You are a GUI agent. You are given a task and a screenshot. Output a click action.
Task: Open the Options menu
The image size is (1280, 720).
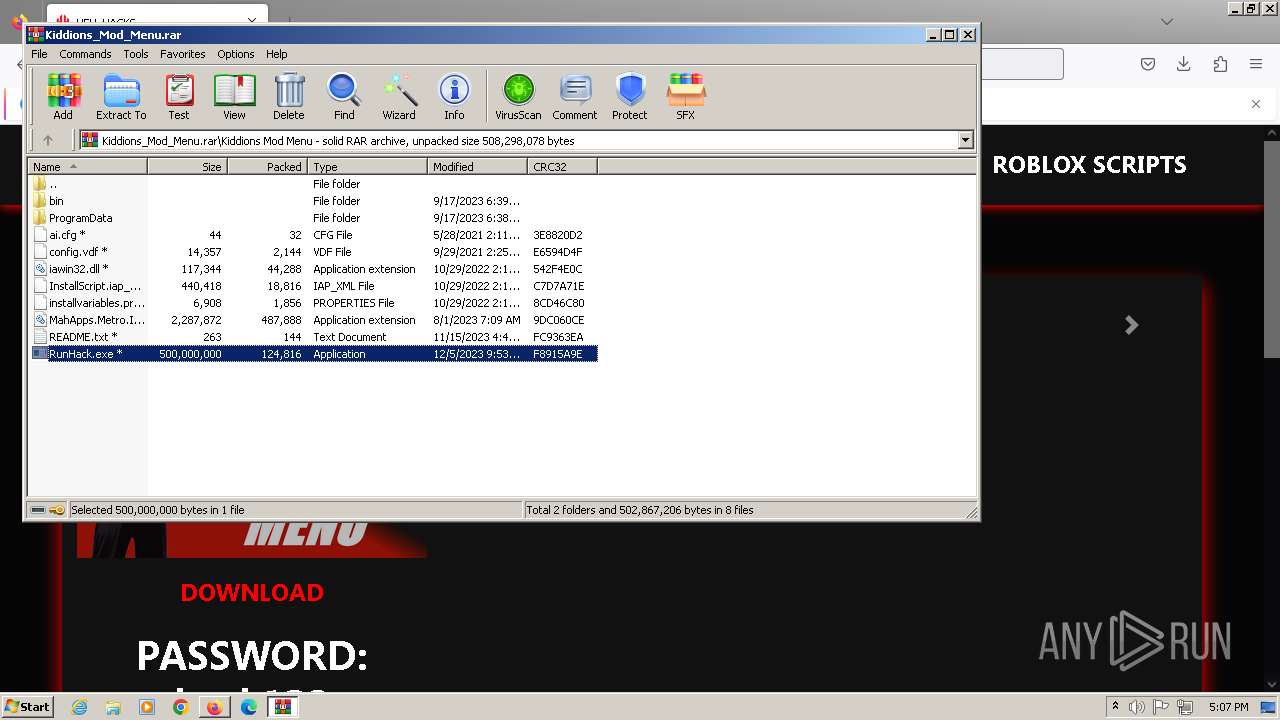coord(236,54)
